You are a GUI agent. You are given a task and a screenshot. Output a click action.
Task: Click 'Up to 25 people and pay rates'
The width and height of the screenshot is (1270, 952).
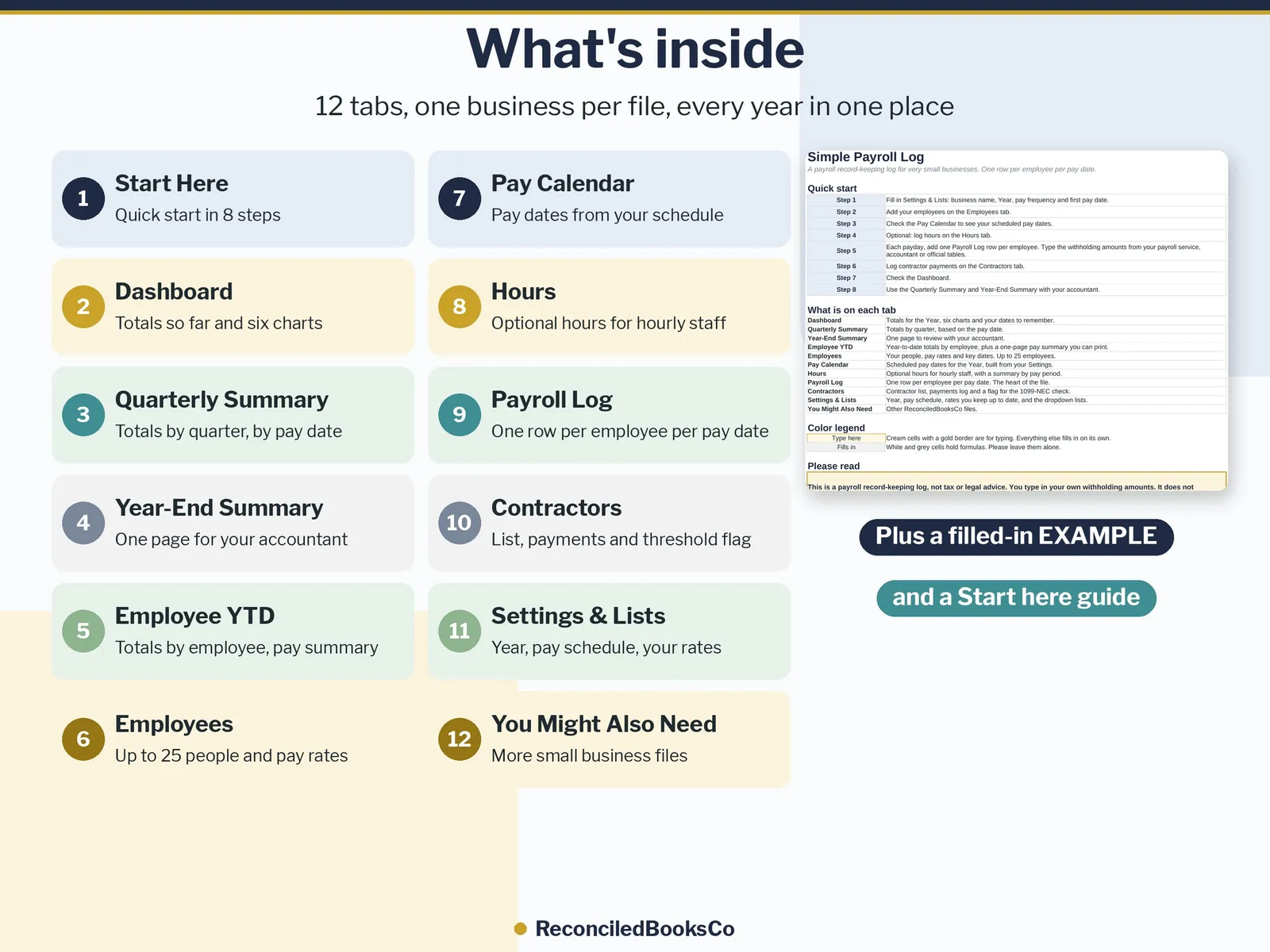232,756
